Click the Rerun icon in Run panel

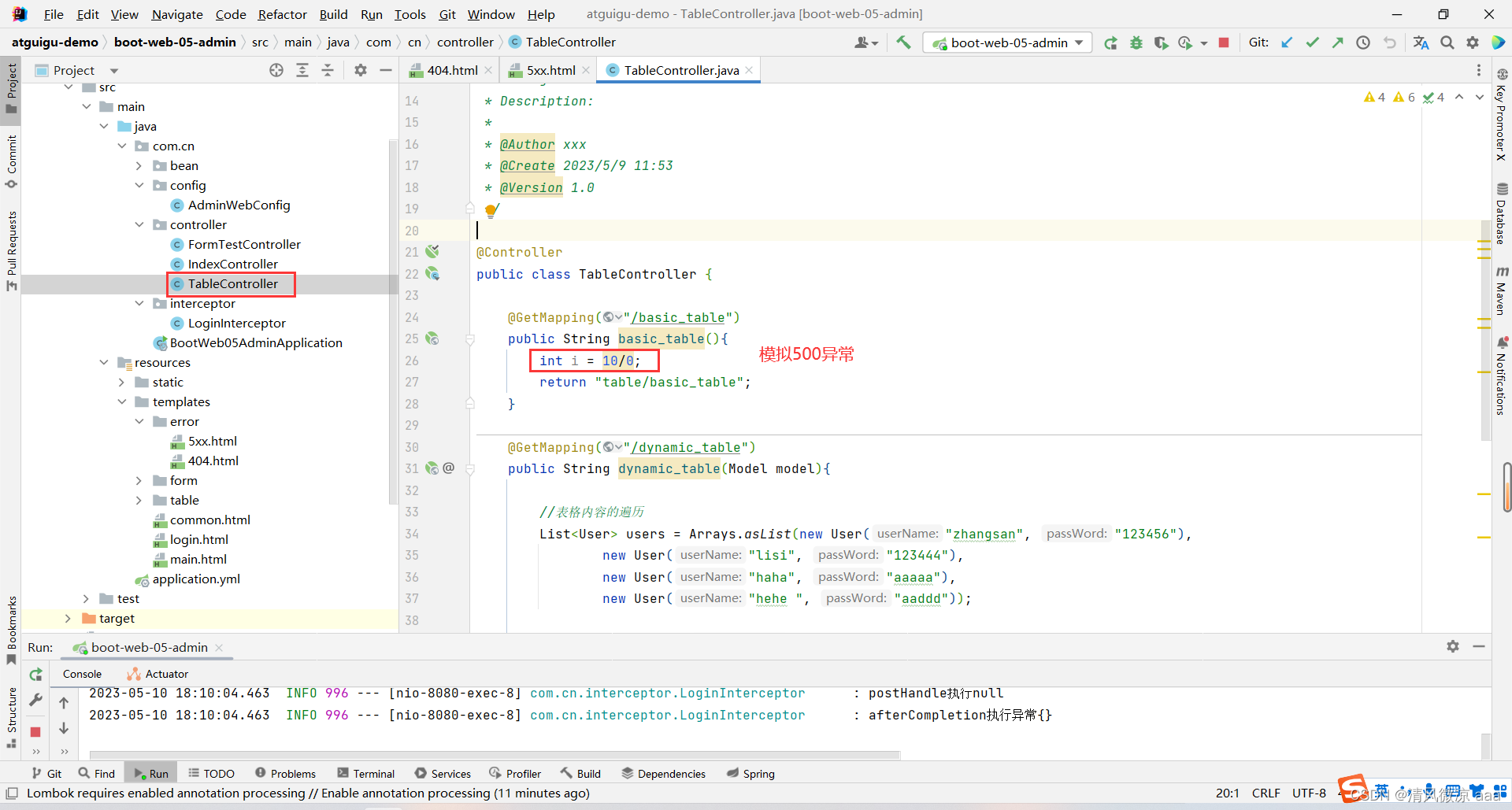click(x=35, y=675)
